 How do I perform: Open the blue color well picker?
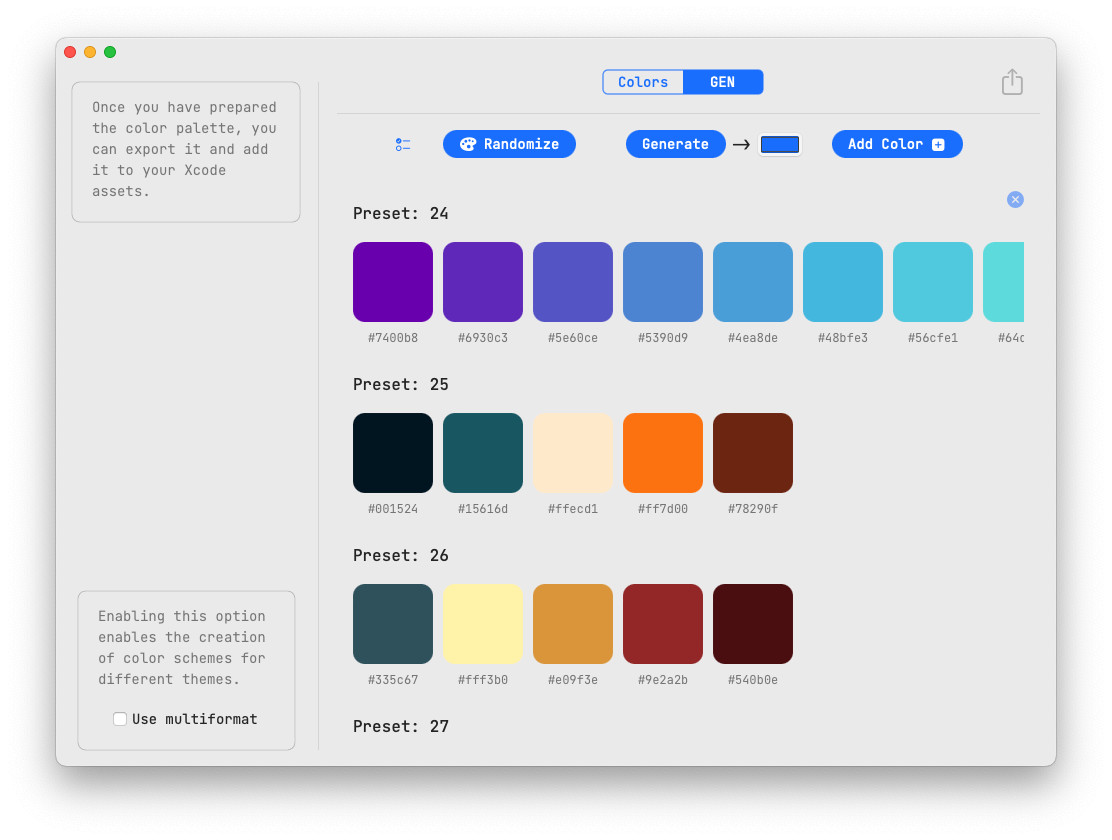tap(779, 144)
